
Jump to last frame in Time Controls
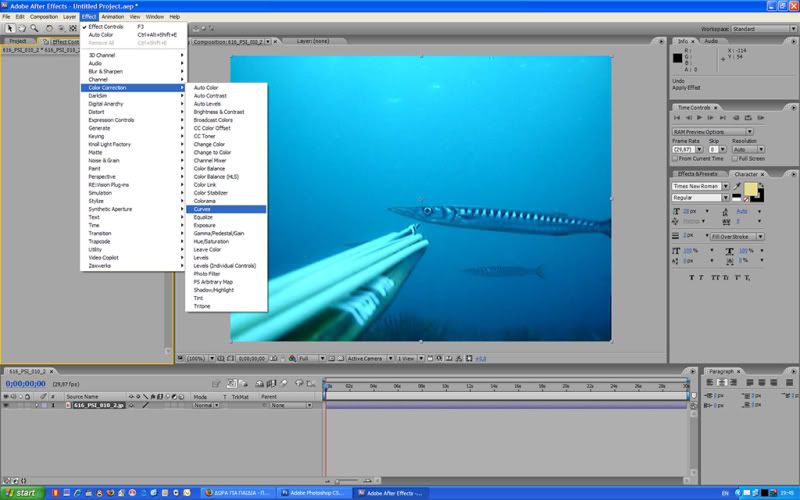click(722, 118)
